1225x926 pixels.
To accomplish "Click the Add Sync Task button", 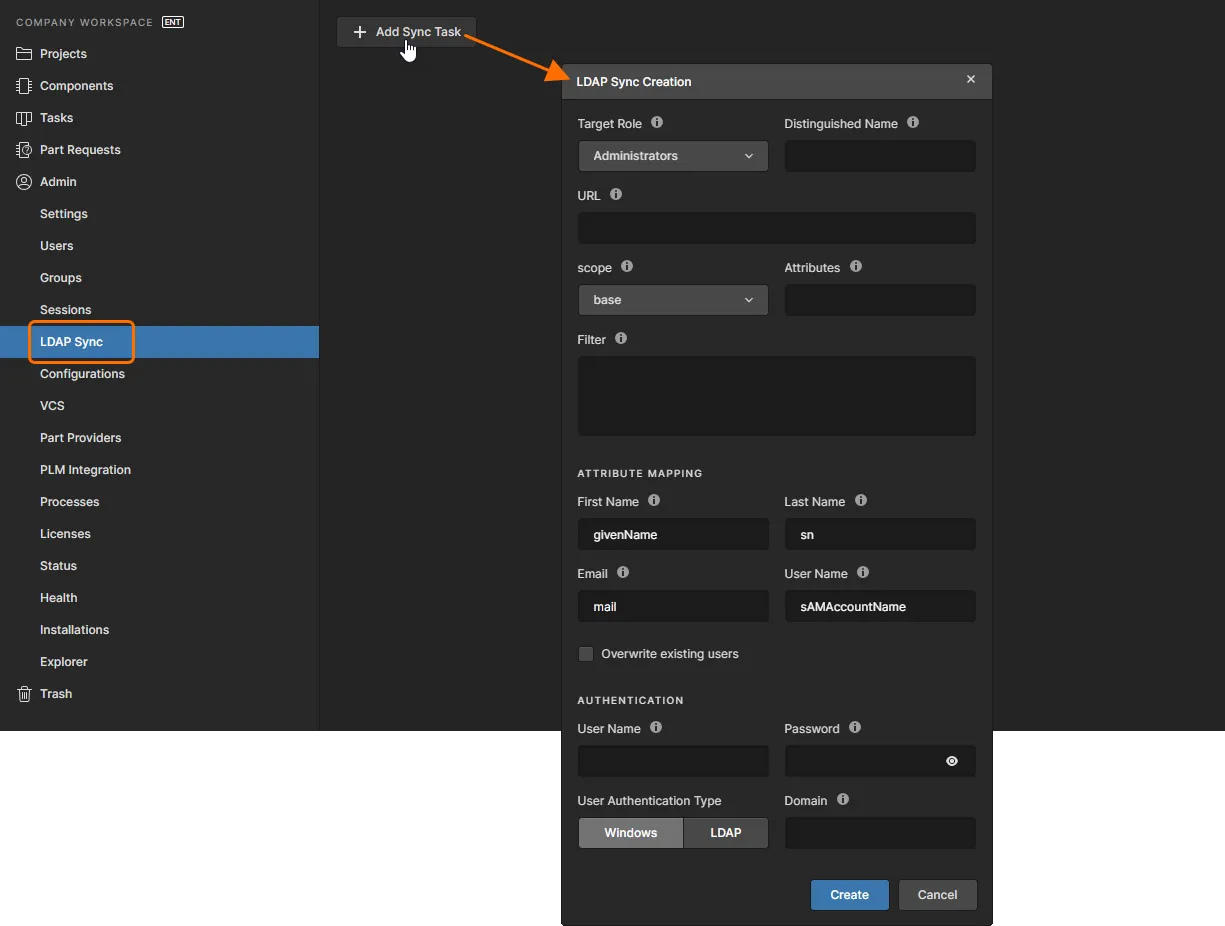I will tap(406, 32).
